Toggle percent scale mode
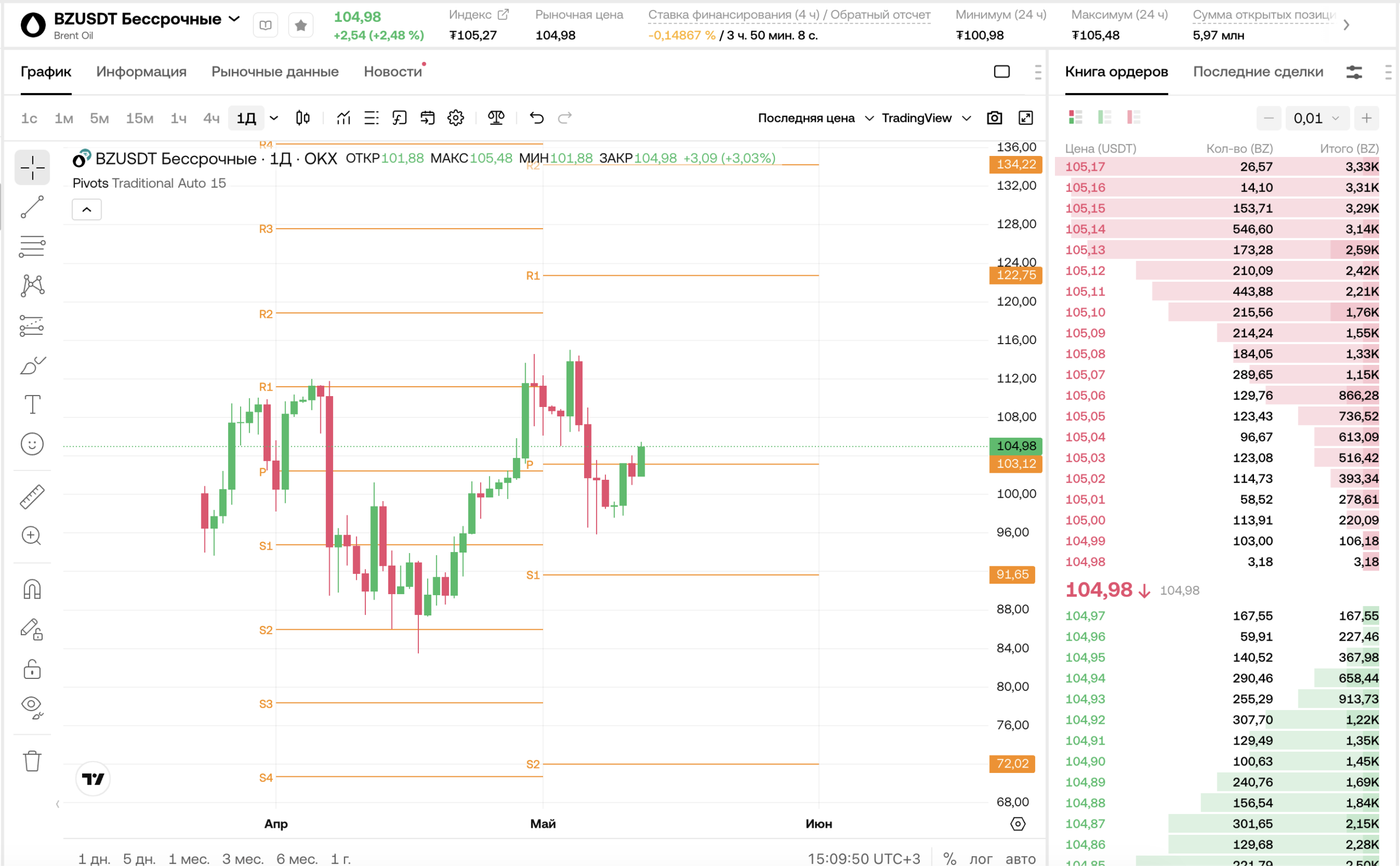Viewport: 1400px width, 866px height. click(x=949, y=858)
